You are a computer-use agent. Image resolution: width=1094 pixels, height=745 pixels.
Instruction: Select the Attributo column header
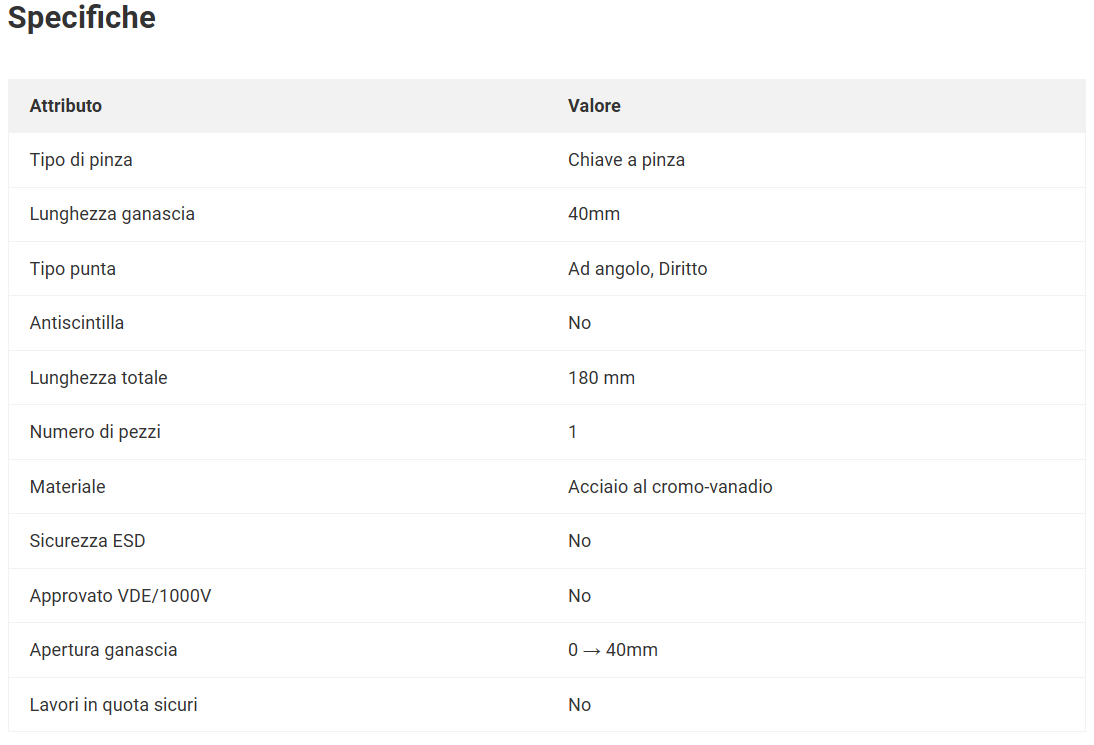click(66, 105)
